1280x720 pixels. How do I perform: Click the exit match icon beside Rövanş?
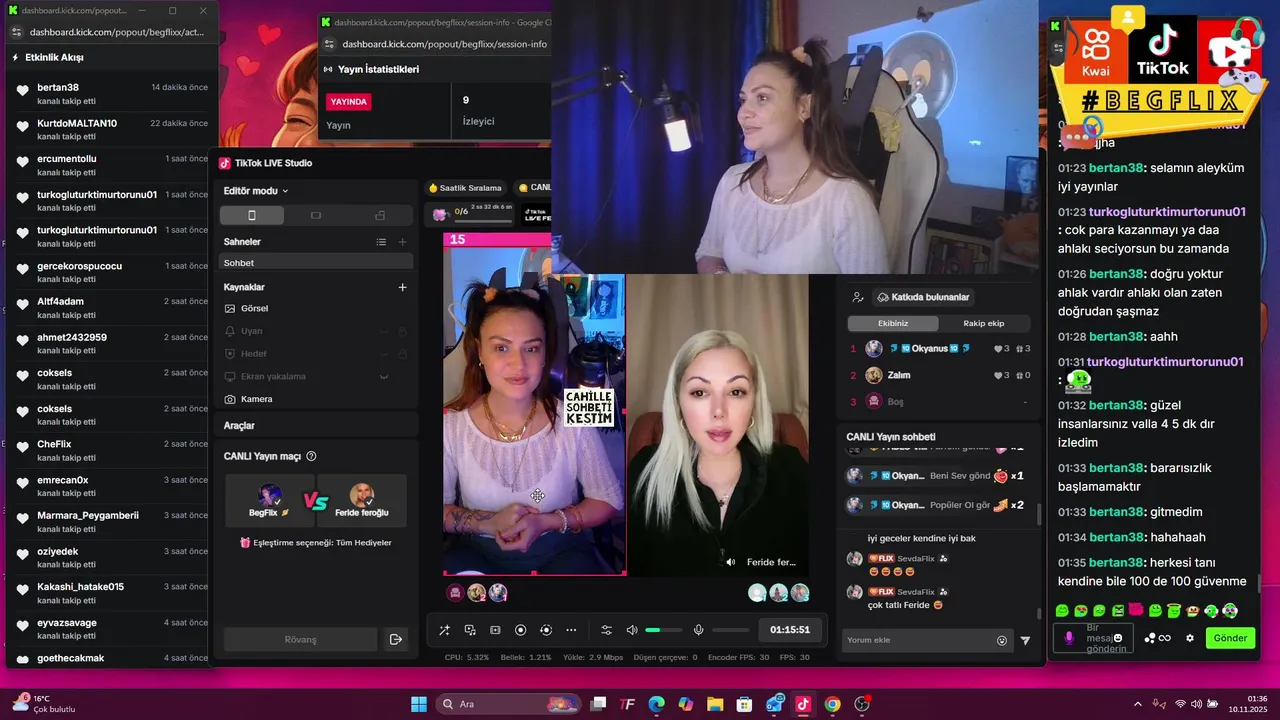pyautogui.click(x=396, y=639)
